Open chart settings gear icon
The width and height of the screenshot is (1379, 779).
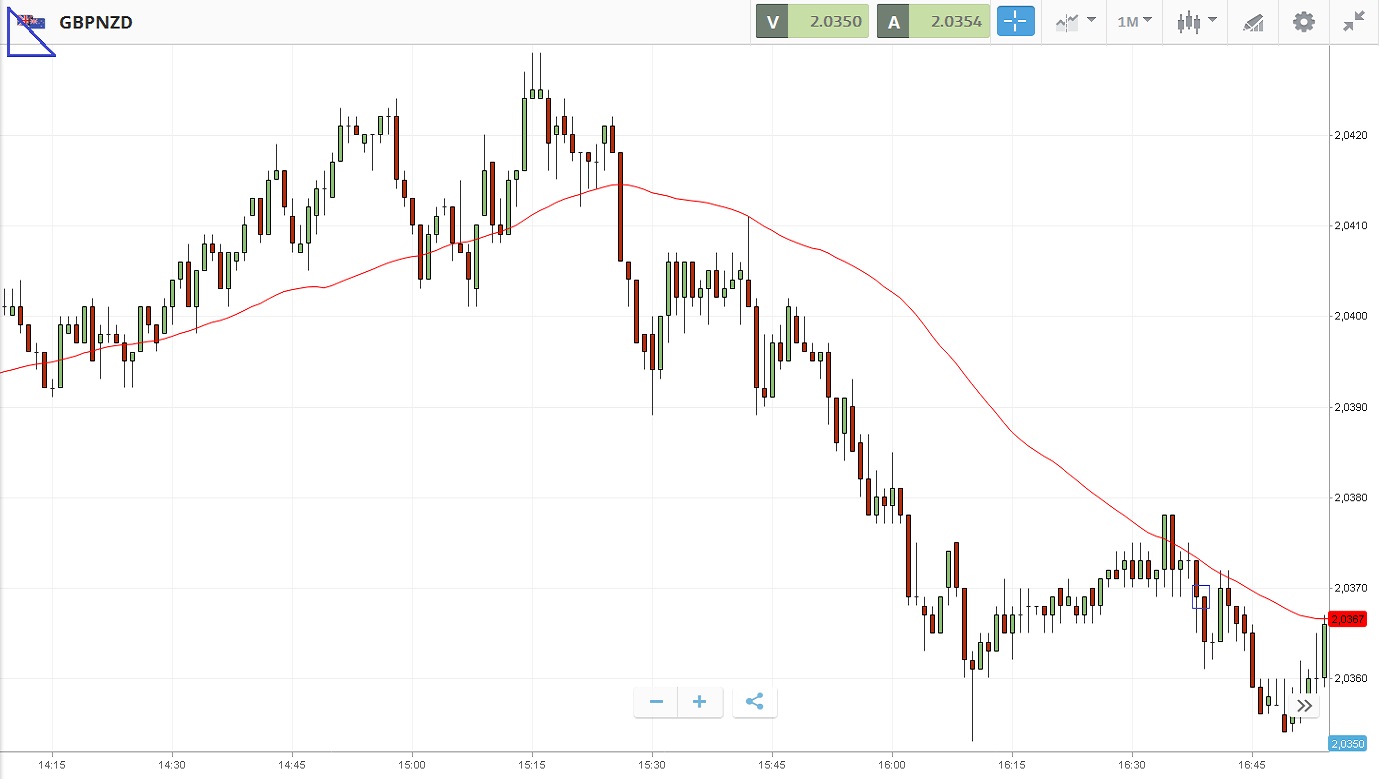(x=1304, y=21)
